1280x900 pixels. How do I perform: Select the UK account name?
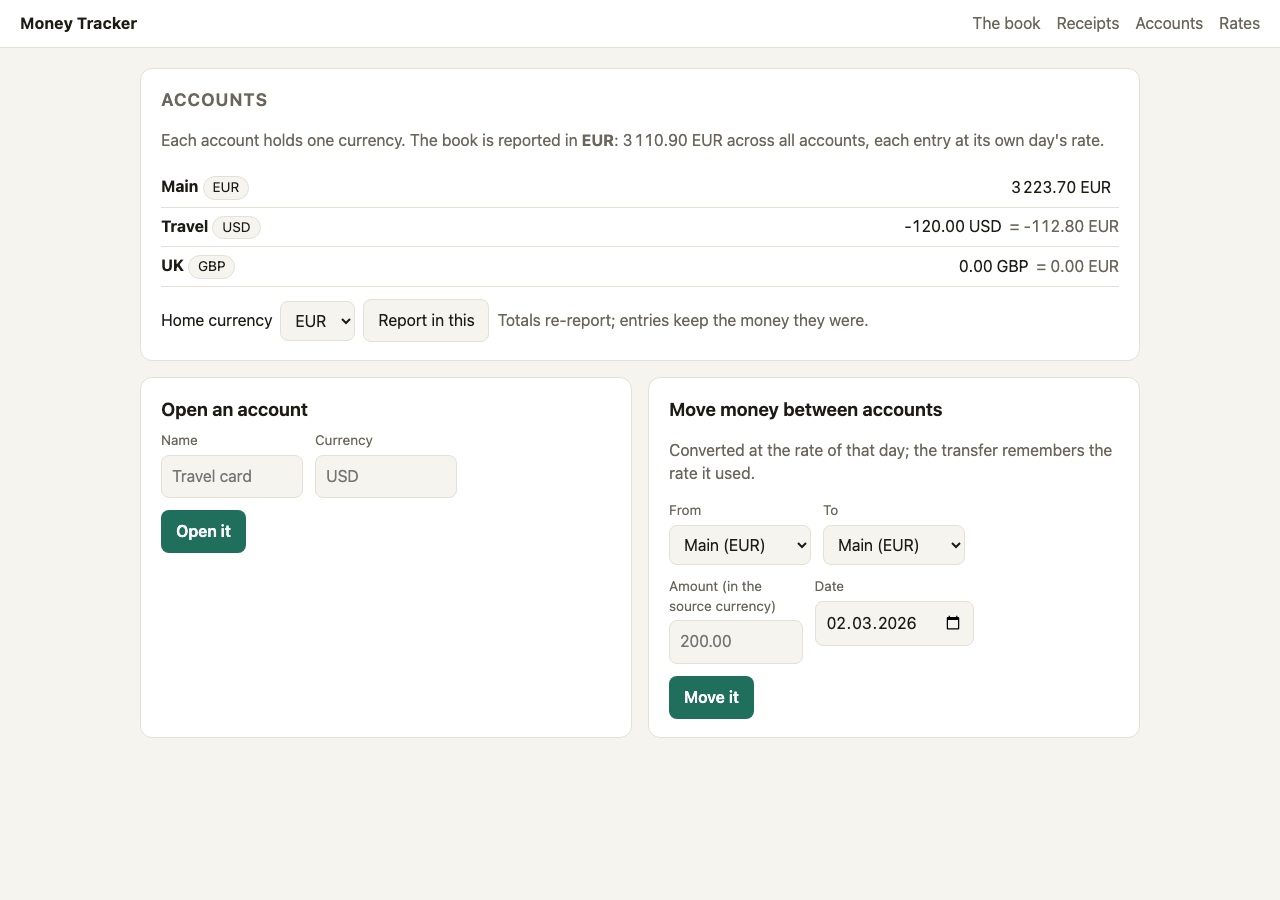[x=173, y=266]
